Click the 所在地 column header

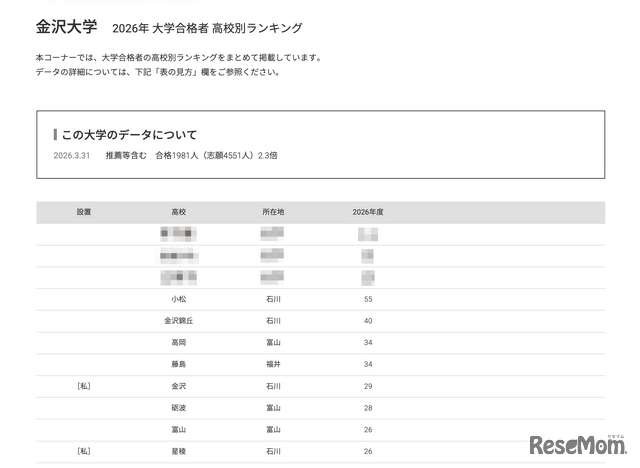(x=273, y=212)
